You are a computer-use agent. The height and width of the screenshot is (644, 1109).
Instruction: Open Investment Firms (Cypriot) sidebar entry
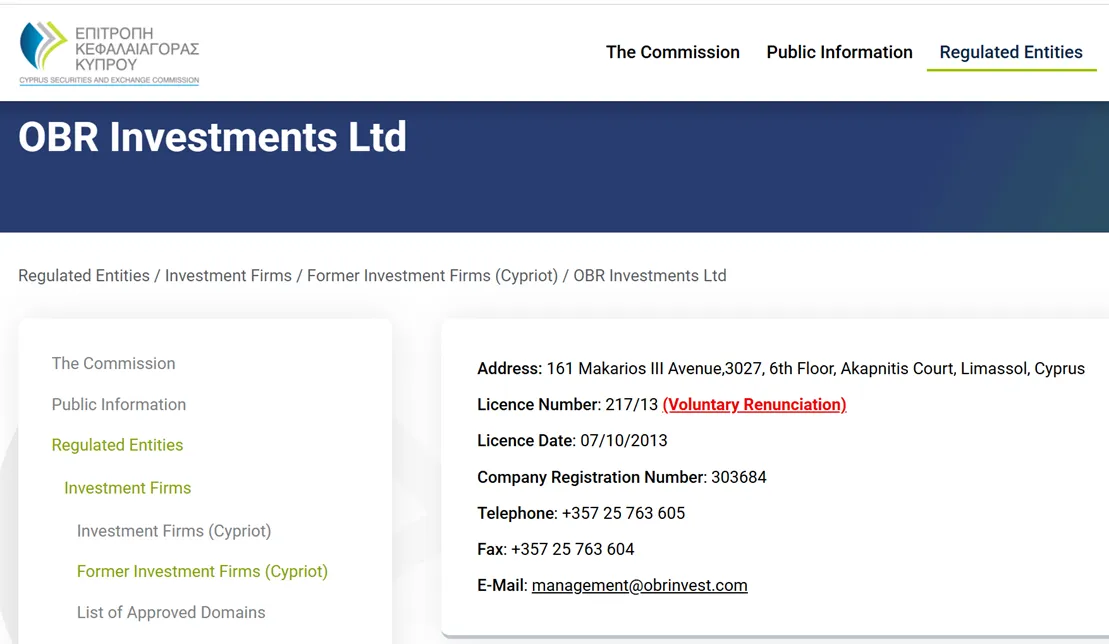(174, 531)
